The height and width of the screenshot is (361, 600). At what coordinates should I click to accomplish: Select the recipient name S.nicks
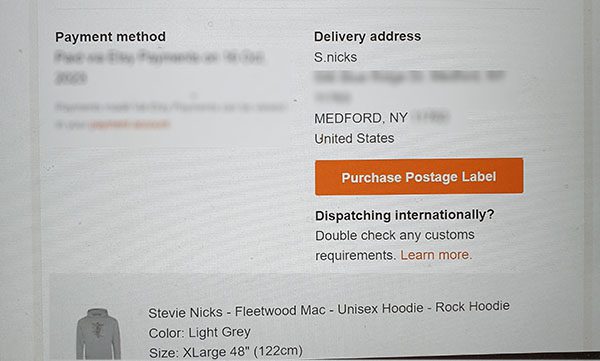click(336, 57)
